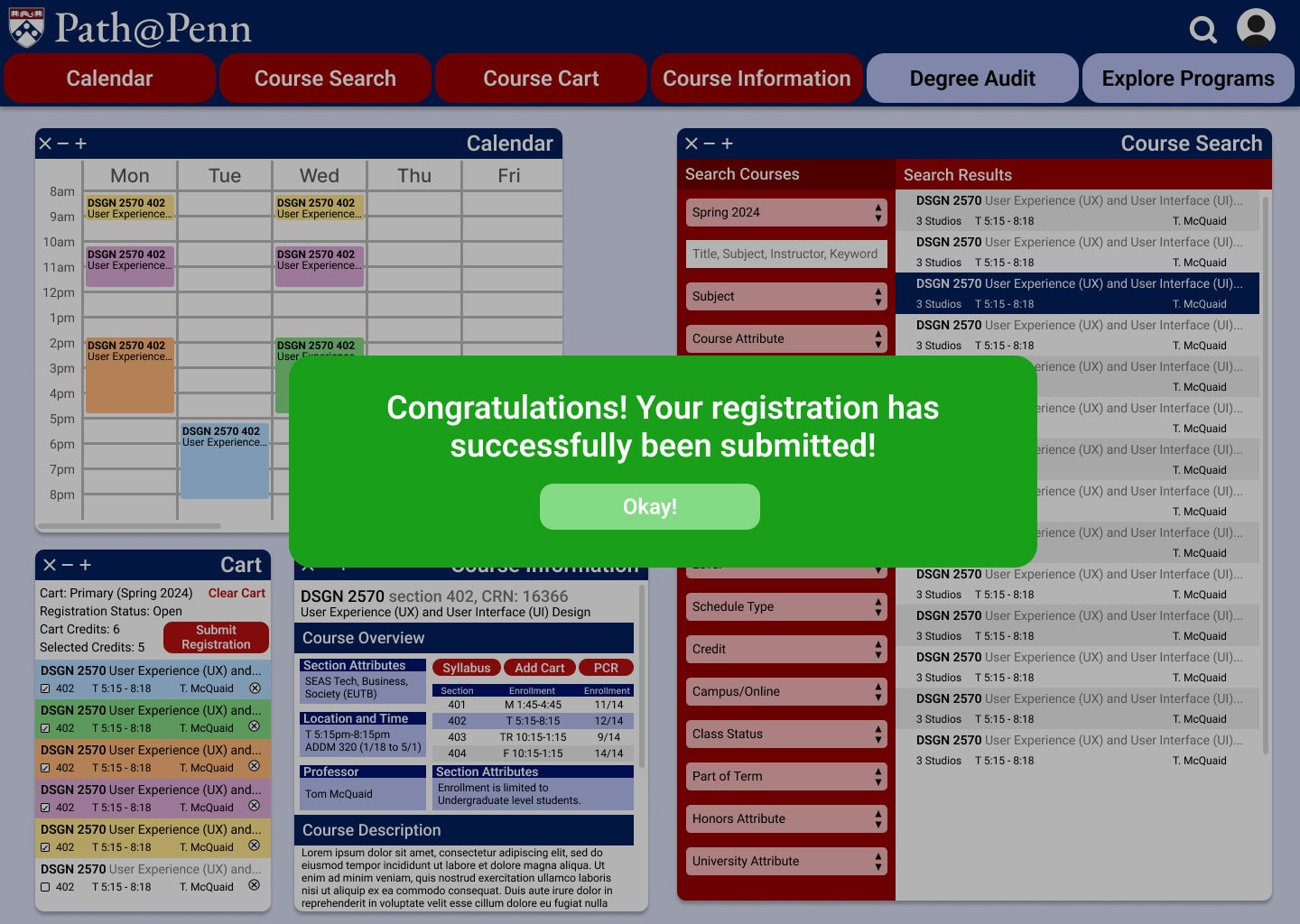The image size is (1300, 924).
Task: Remove the blue cart row course
Action: (x=255, y=688)
